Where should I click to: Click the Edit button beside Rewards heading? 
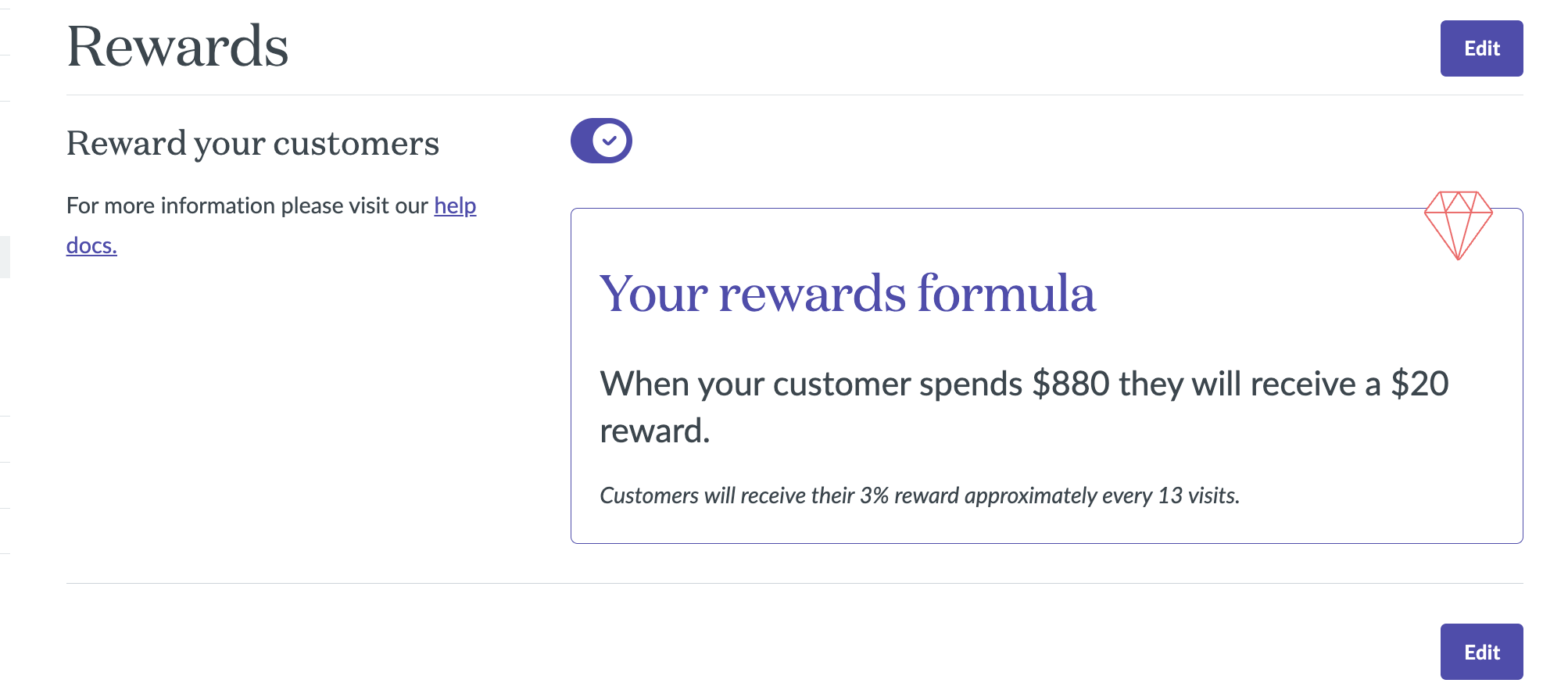coord(1481,48)
